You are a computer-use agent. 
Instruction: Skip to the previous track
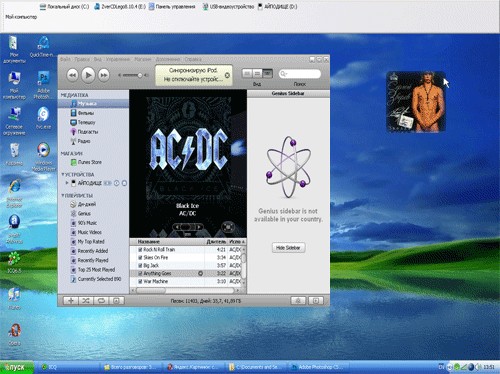click(x=72, y=75)
